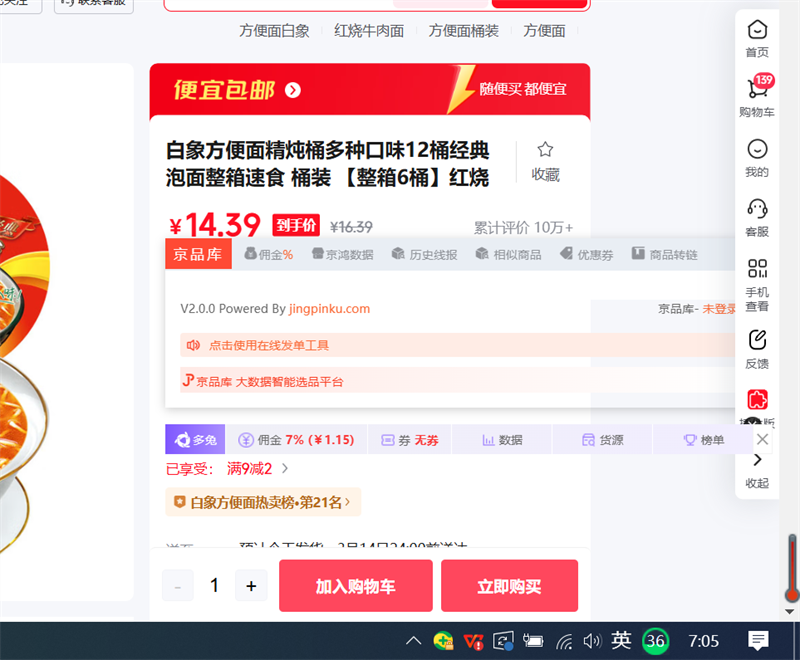
Task: Show hidden tray icons with the caret
Action: pyautogui.click(x=413, y=641)
